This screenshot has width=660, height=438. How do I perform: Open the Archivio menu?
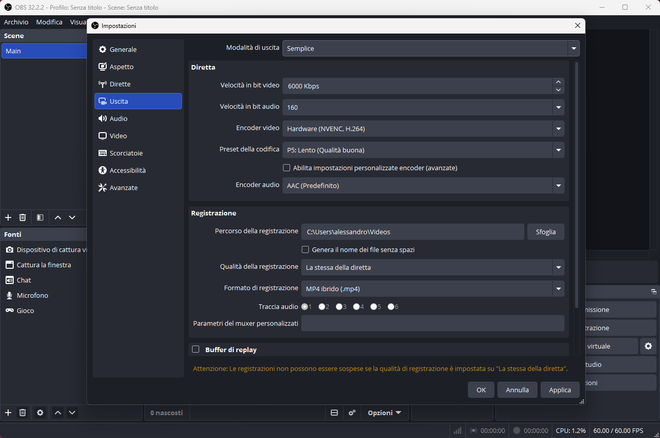pos(16,22)
